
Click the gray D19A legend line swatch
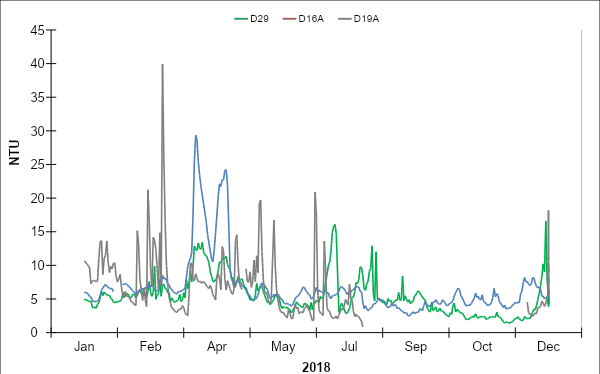click(345, 19)
